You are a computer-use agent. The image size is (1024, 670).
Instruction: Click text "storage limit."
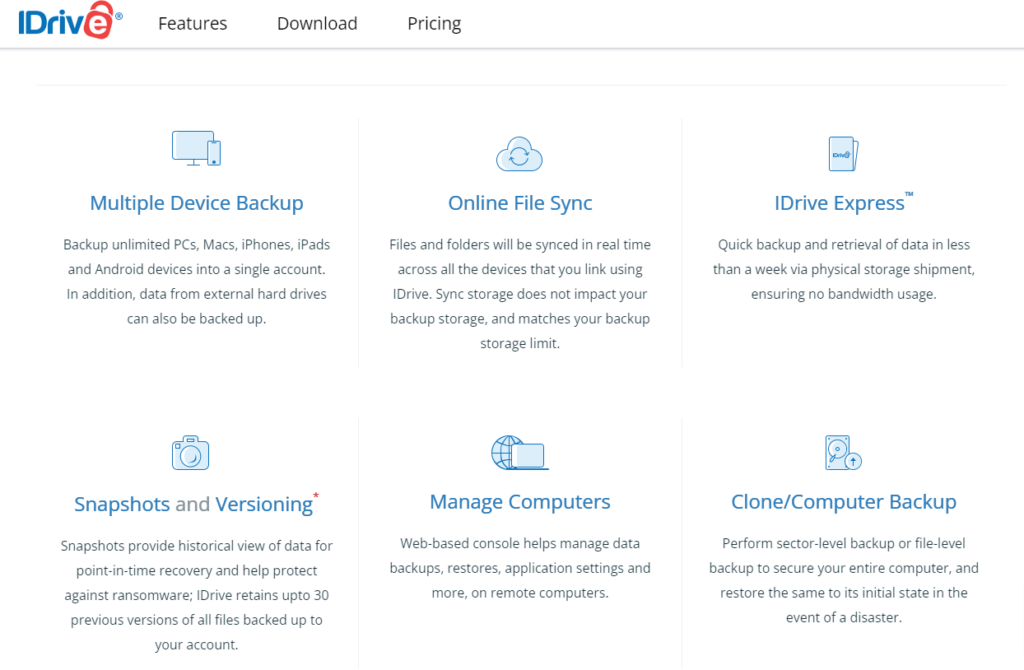click(520, 343)
